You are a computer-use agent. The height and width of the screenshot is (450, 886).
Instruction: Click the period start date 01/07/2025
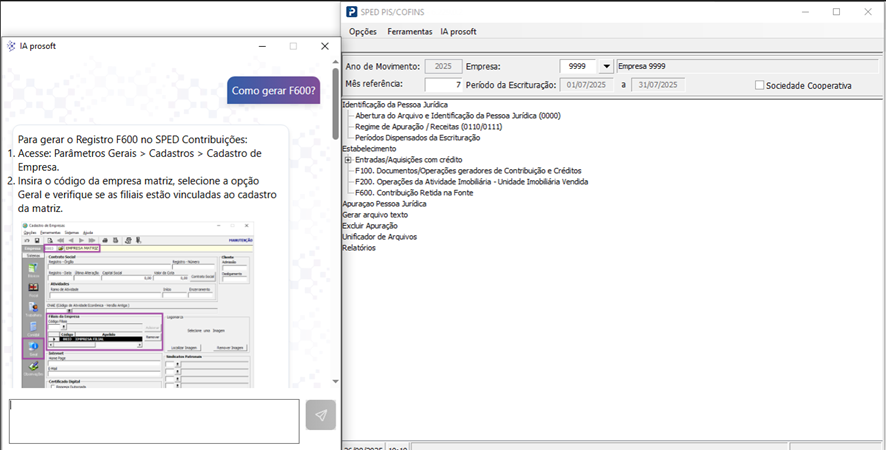click(x=586, y=85)
